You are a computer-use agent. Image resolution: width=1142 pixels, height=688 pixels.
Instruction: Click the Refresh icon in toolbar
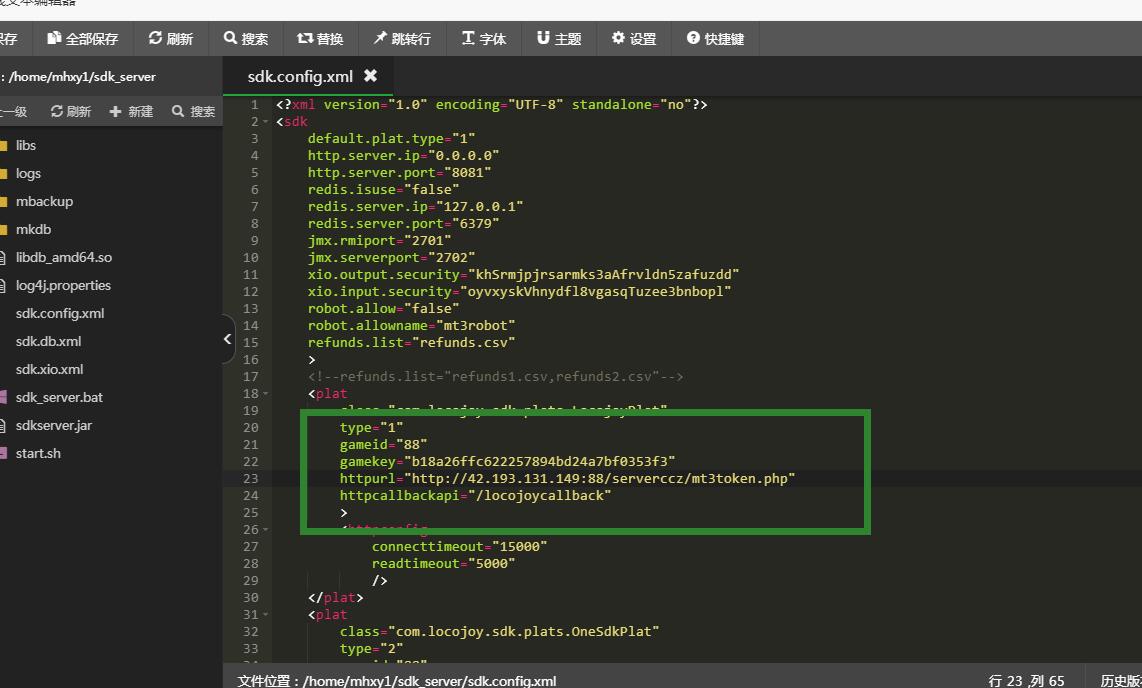pos(170,39)
